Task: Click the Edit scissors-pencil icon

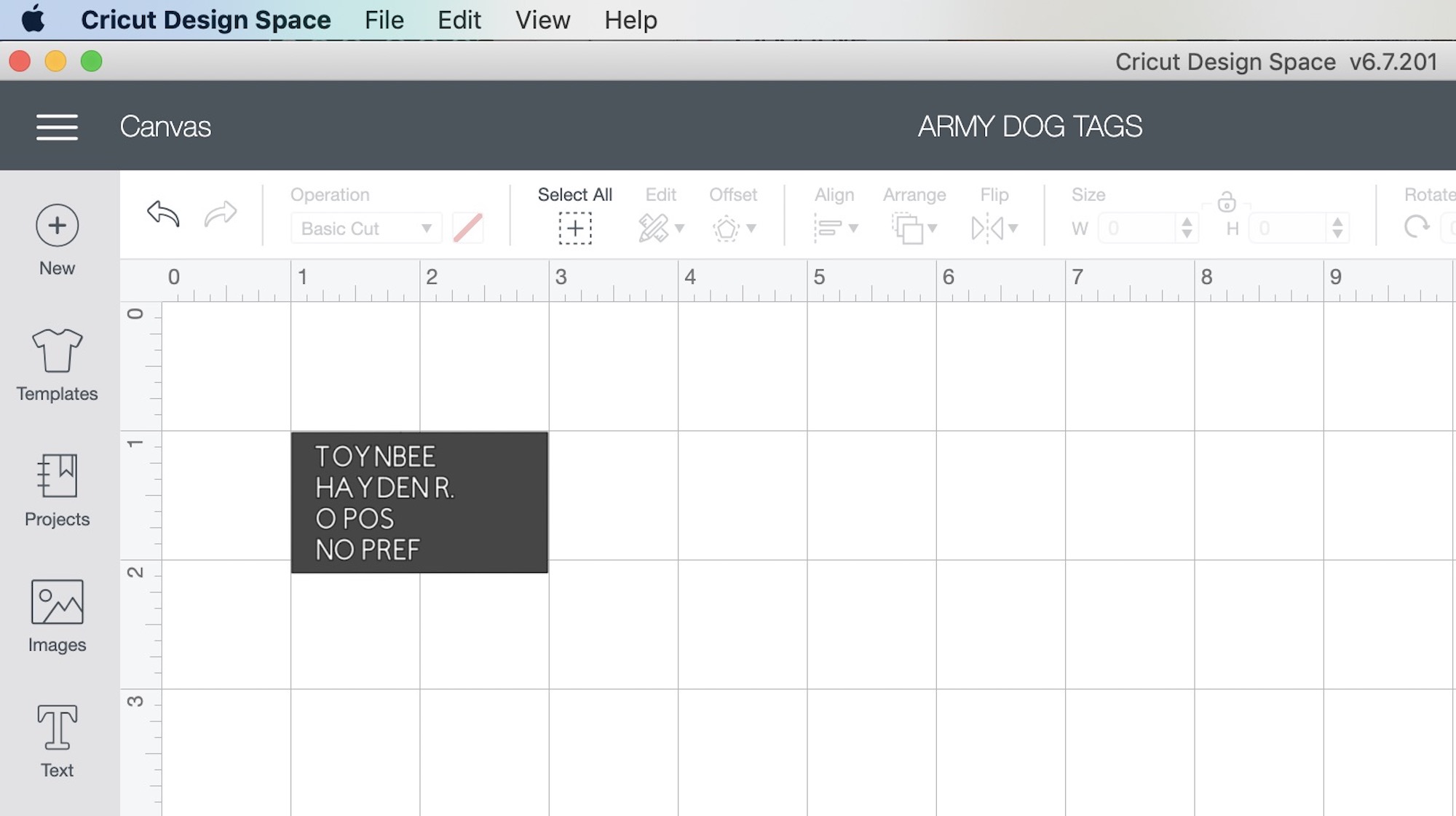Action: pyautogui.click(x=653, y=229)
